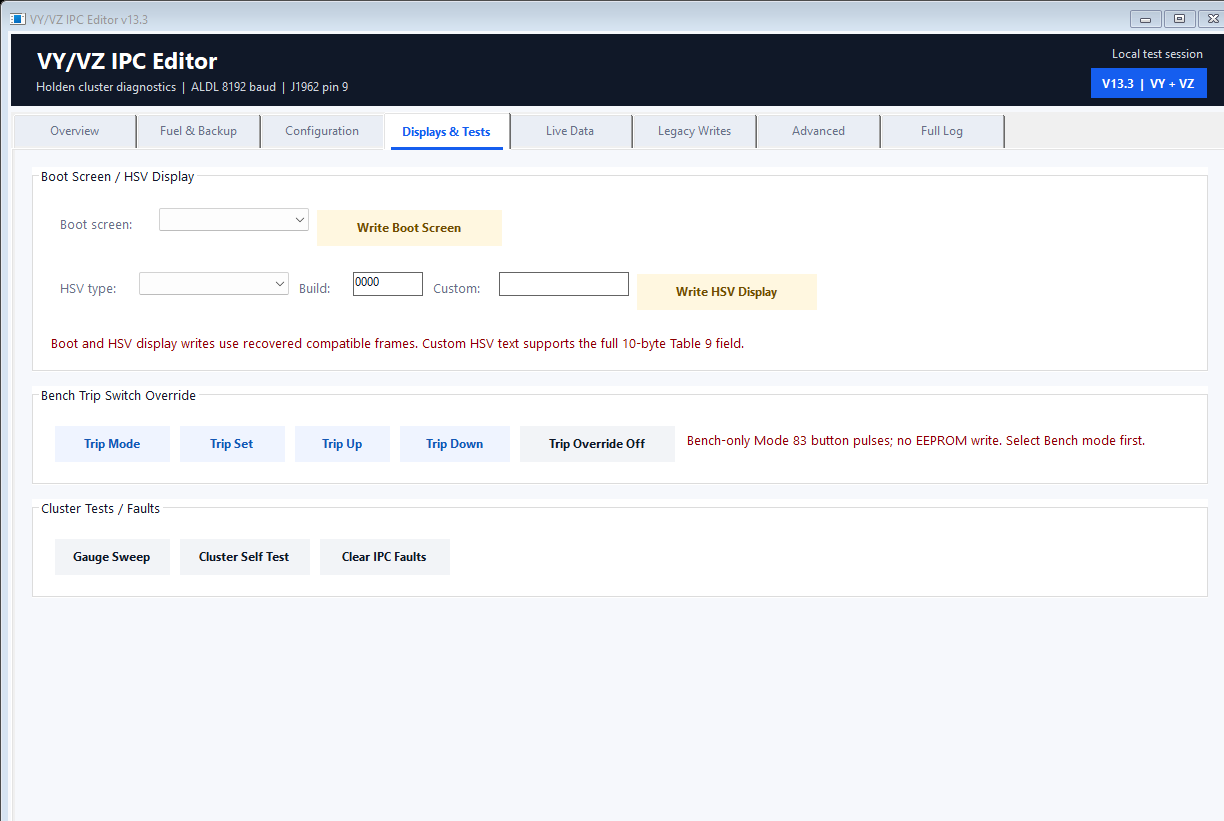Viewport: 1224px width, 821px height.
Task: Click the Cluster Tests / Faults group title
Action: point(100,508)
